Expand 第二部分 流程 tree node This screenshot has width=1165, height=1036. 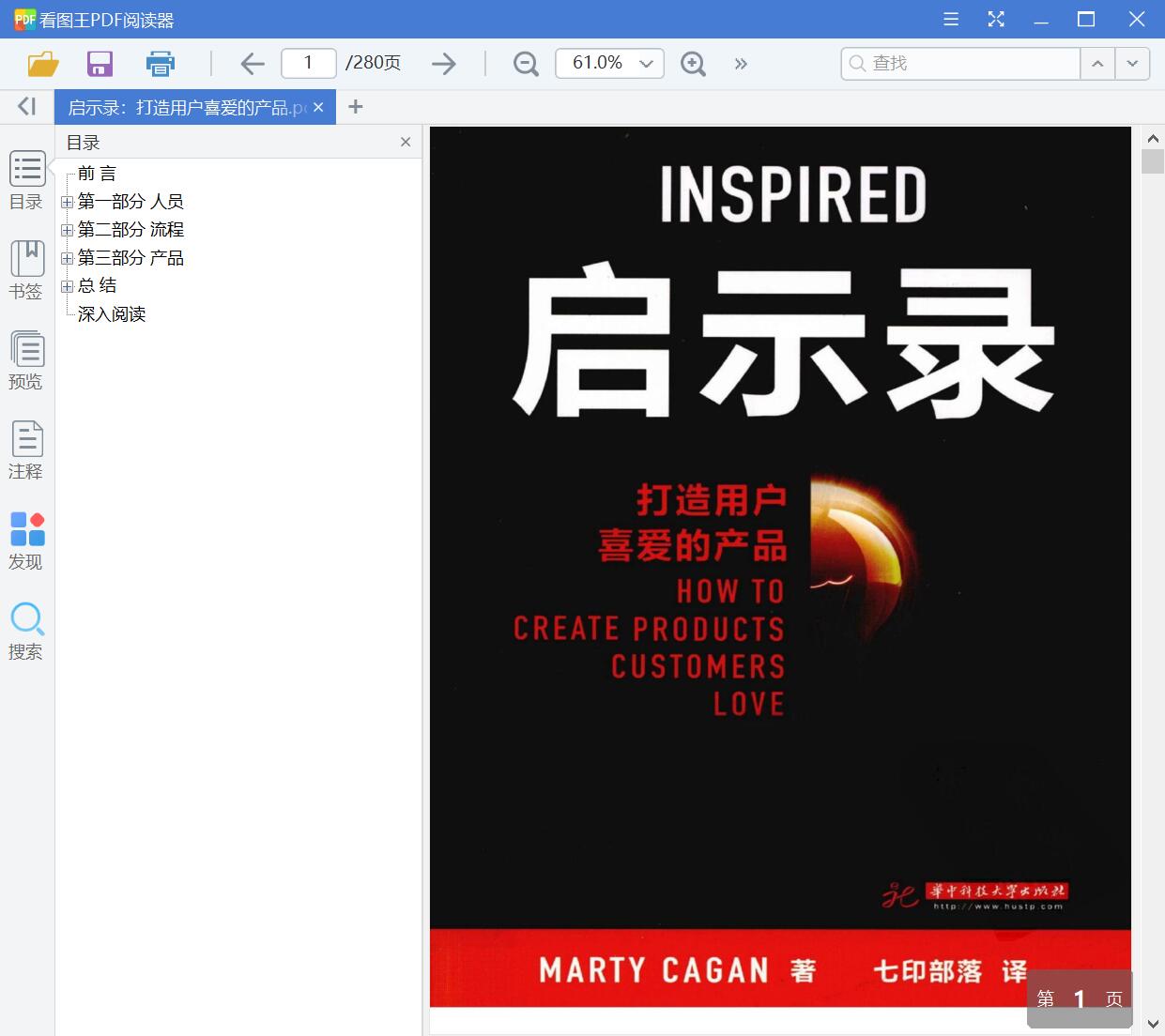coord(67,230)
